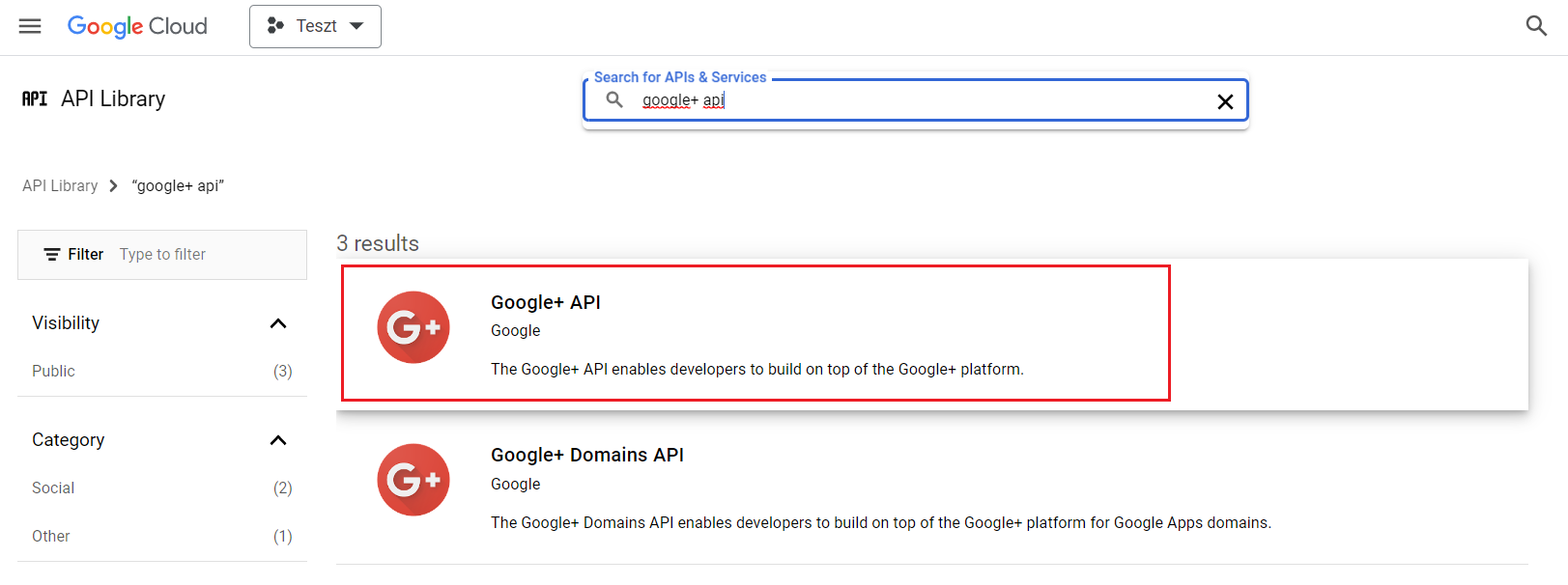Click the Google Cloud logo

coord(137,26)
